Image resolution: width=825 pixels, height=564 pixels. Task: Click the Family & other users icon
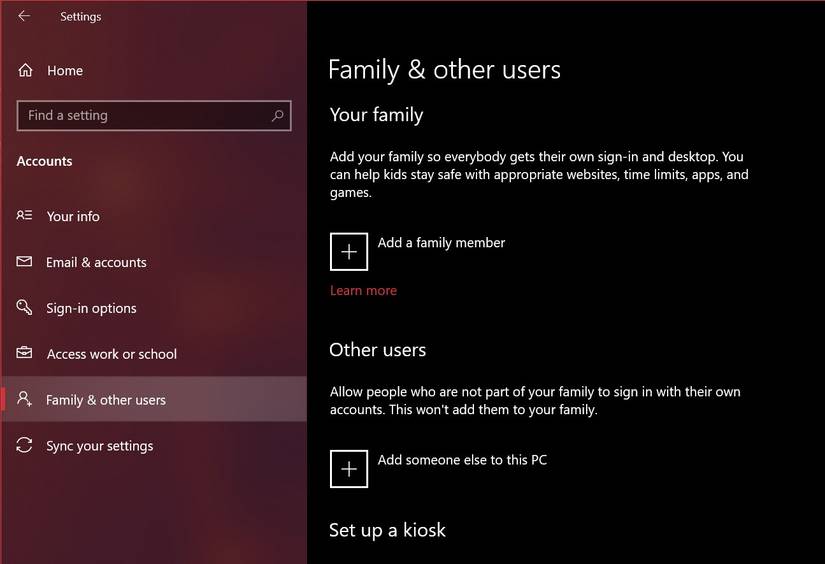[25, 400]
